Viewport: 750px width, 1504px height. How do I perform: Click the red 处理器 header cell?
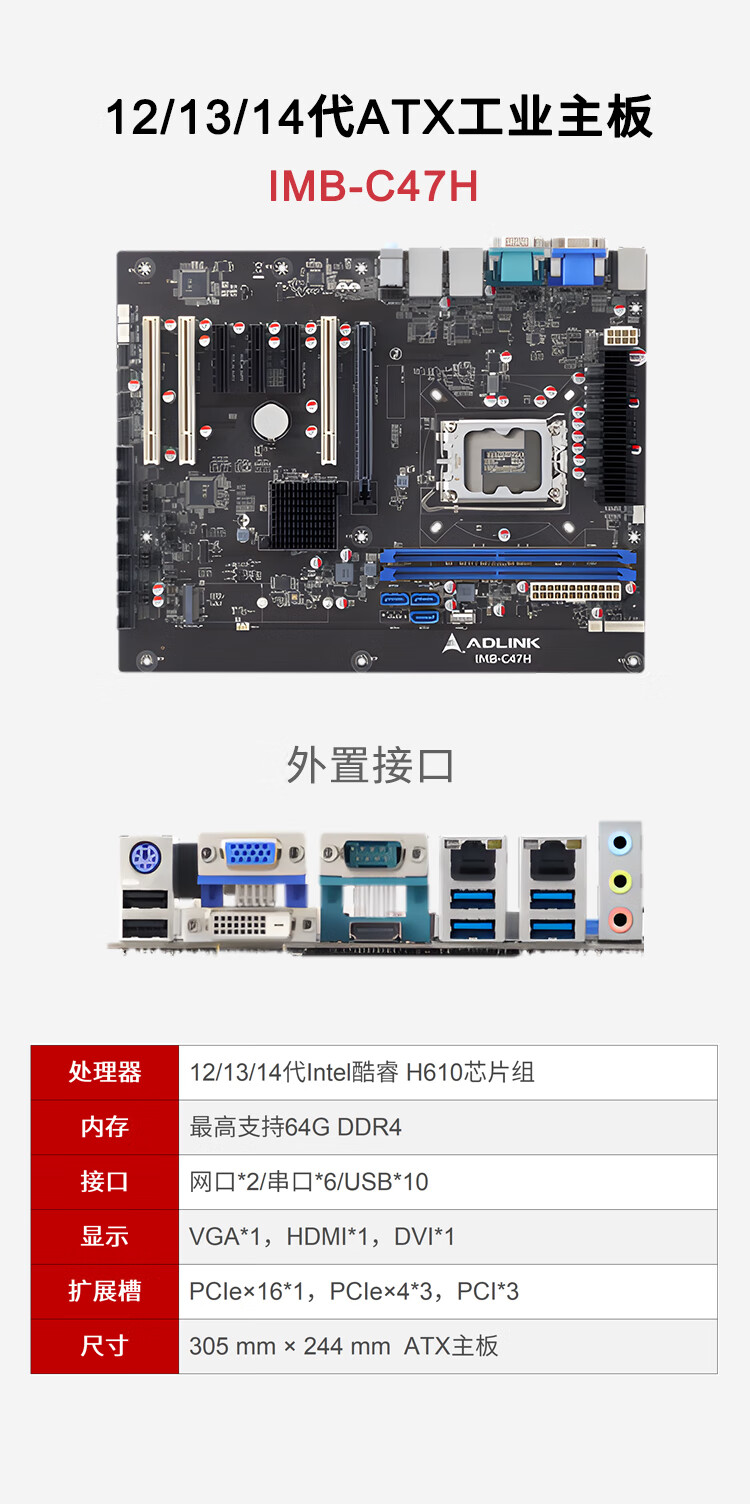105,1073
